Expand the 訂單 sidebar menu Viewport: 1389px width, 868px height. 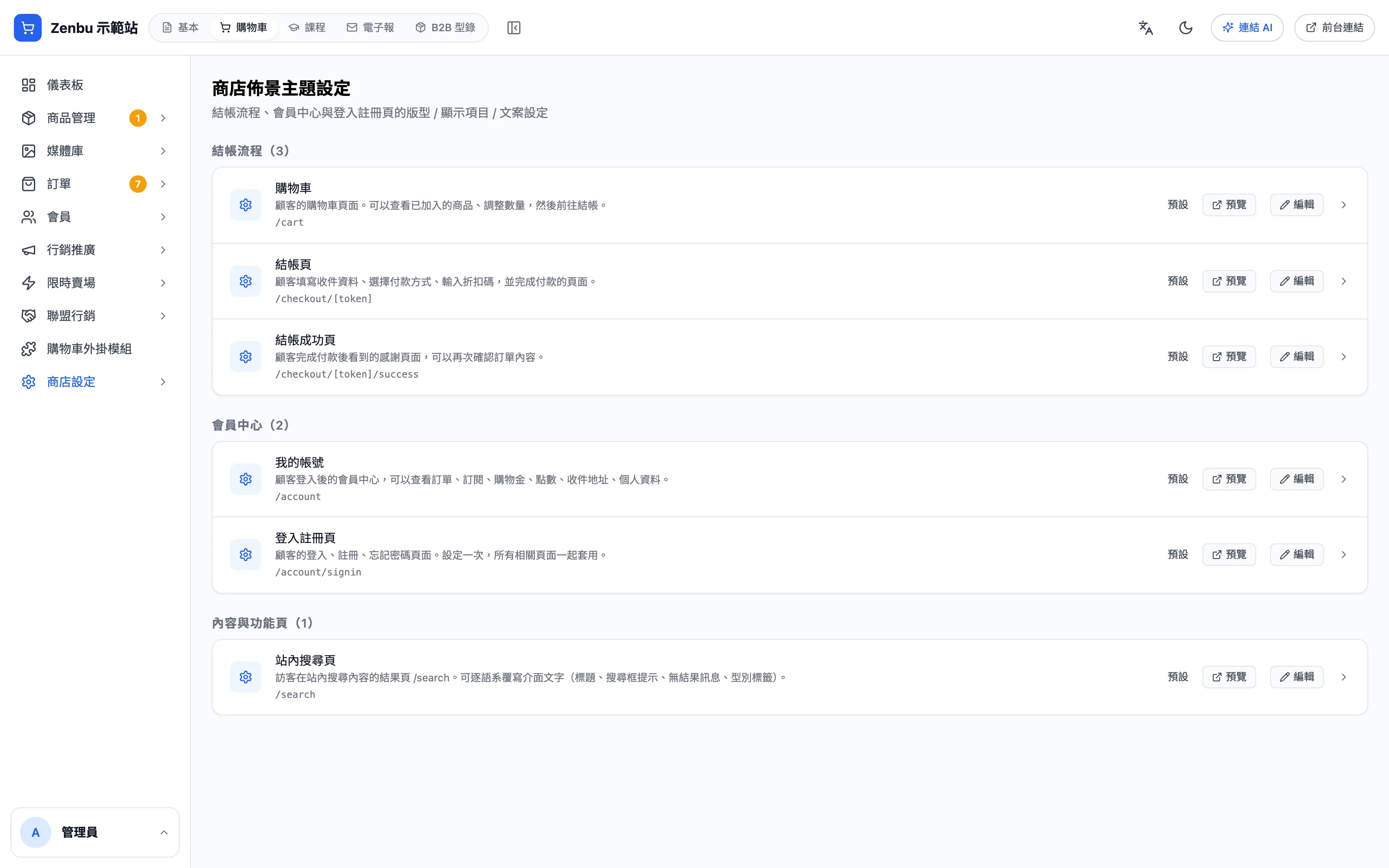point(163,184)
